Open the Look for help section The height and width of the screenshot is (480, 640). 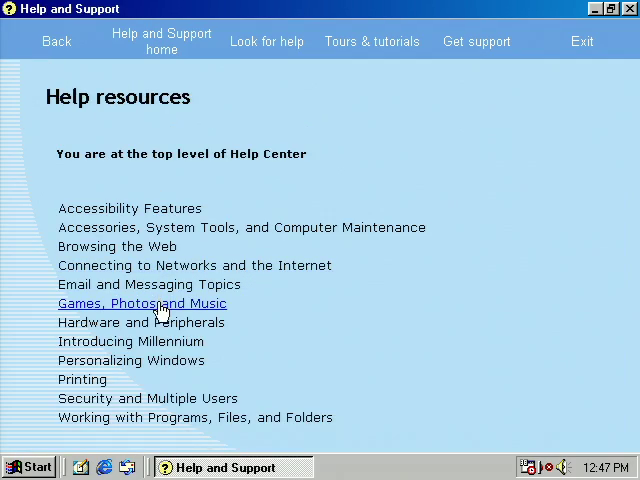(x=267, y=41)
